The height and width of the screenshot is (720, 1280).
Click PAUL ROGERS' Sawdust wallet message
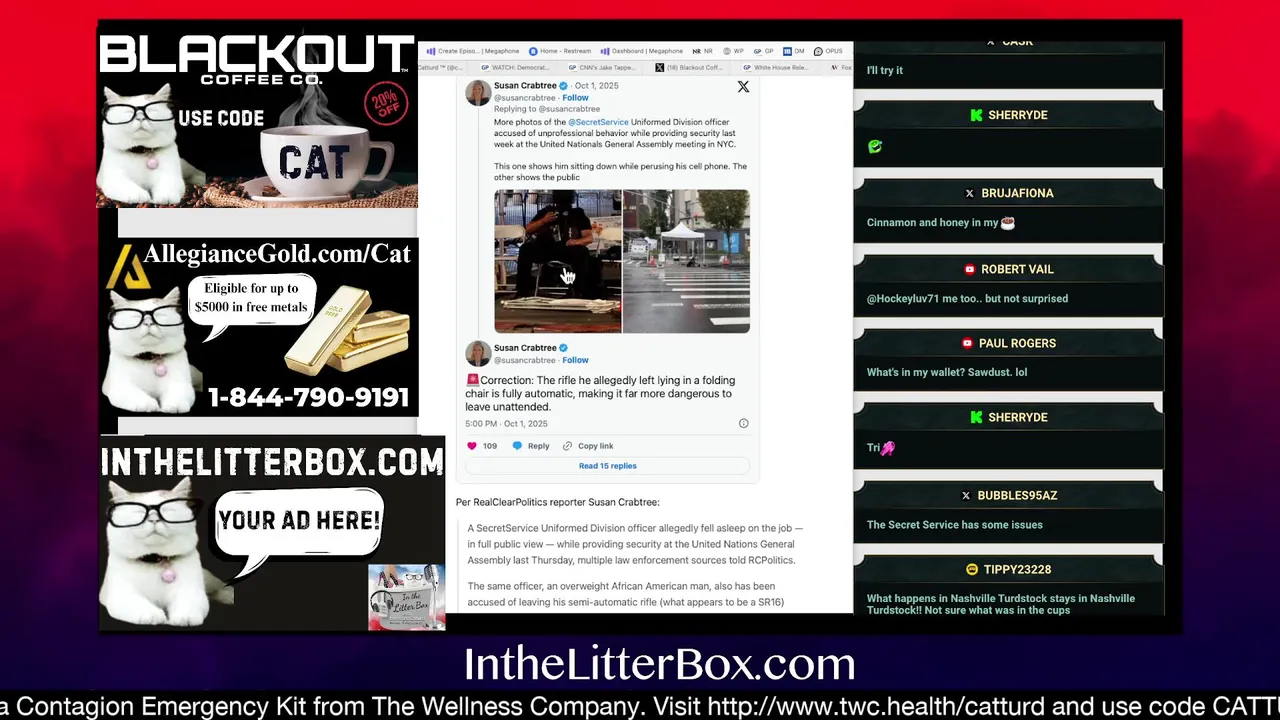click(x=947, y=372)
